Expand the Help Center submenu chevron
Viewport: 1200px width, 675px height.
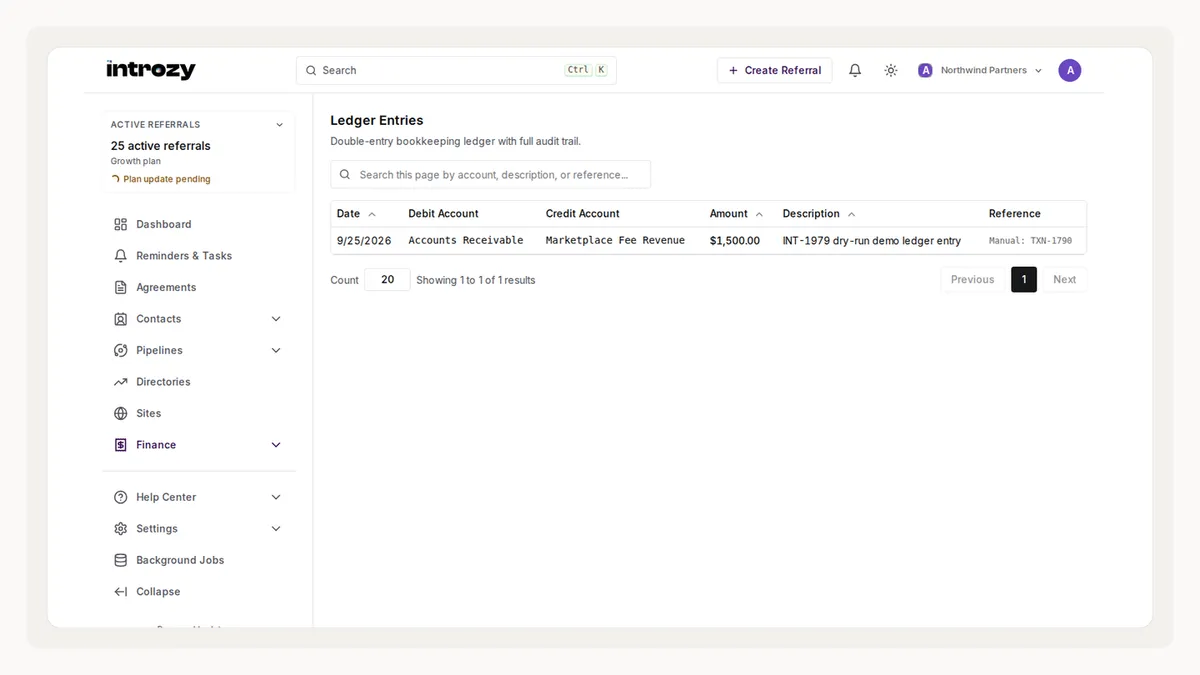click(x=276, y=497)
